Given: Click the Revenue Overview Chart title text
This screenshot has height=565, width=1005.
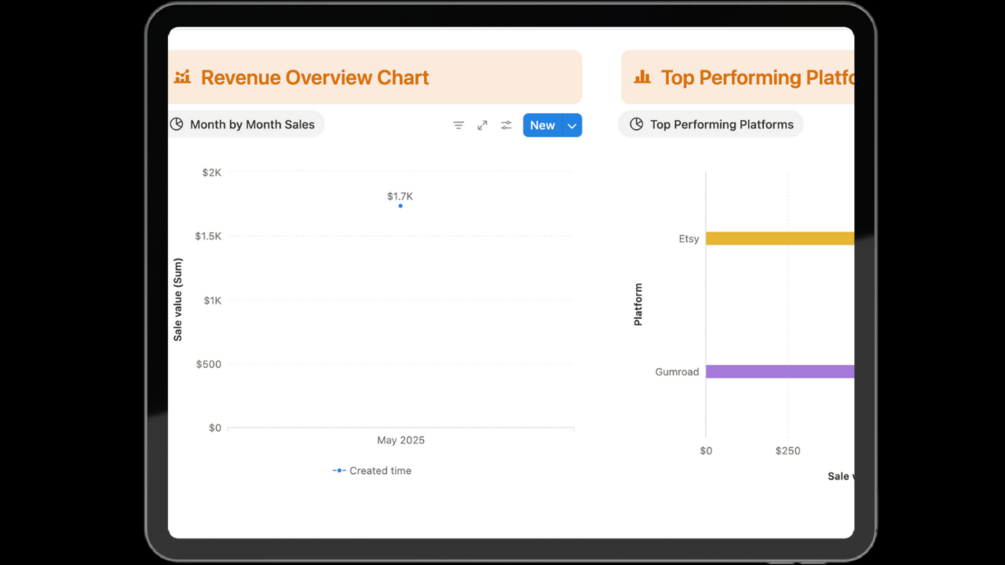Looking at the screenshot, I should [x=315, y=77].
